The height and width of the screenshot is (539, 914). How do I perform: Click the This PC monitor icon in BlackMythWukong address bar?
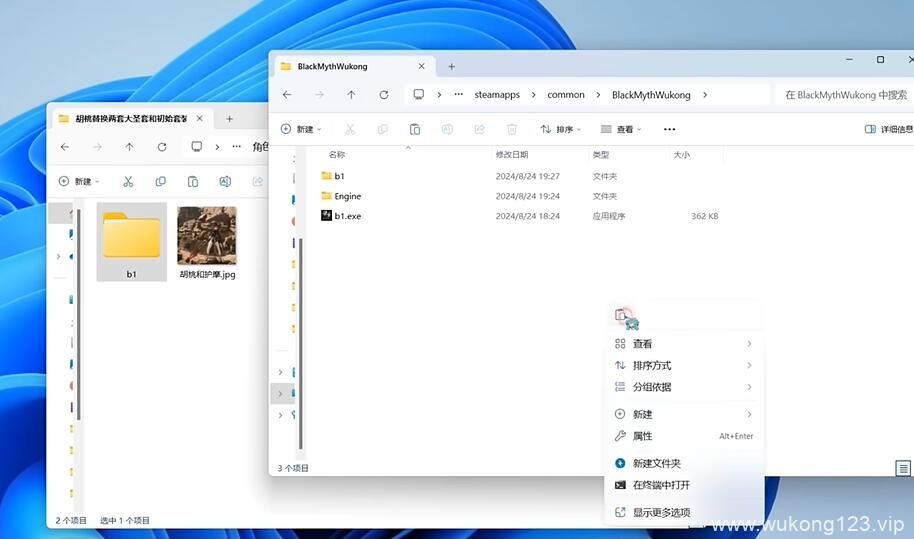click(x=419, y=94)
